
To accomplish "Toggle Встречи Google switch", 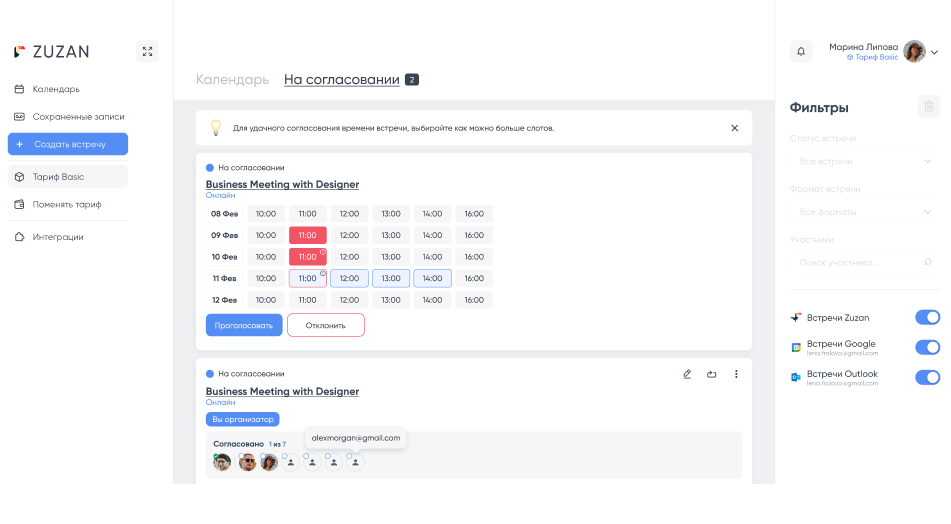I will click(927, 347).
